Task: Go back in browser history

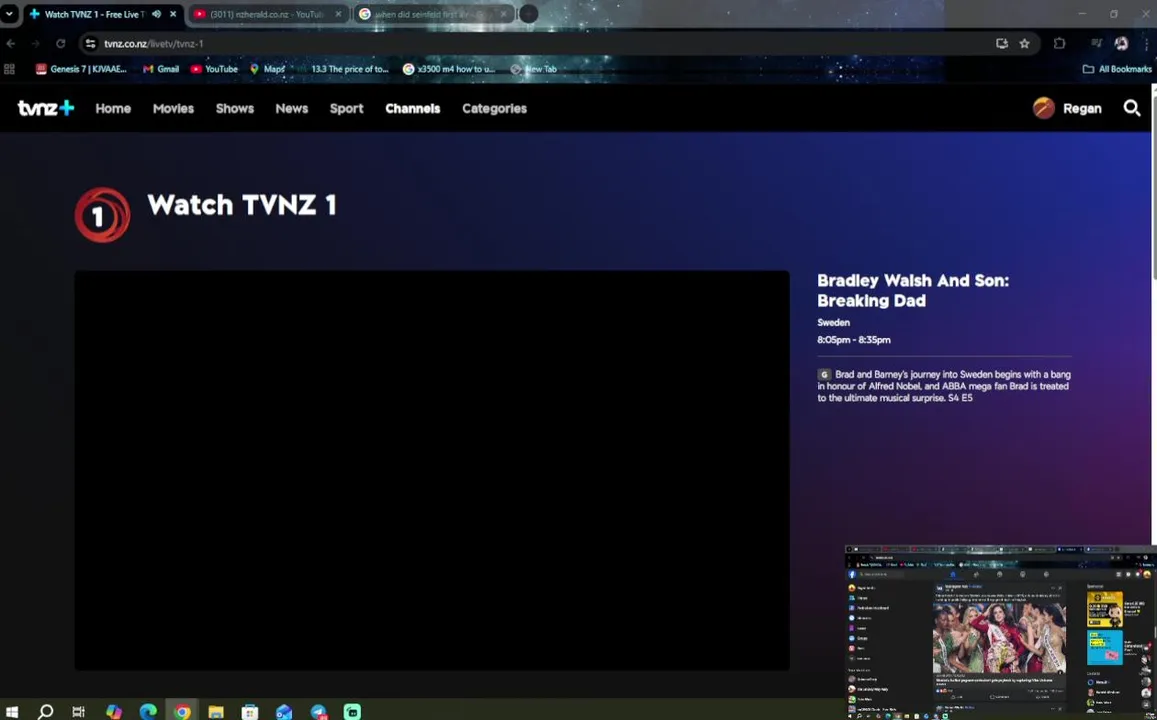Action: pos(10,44)
